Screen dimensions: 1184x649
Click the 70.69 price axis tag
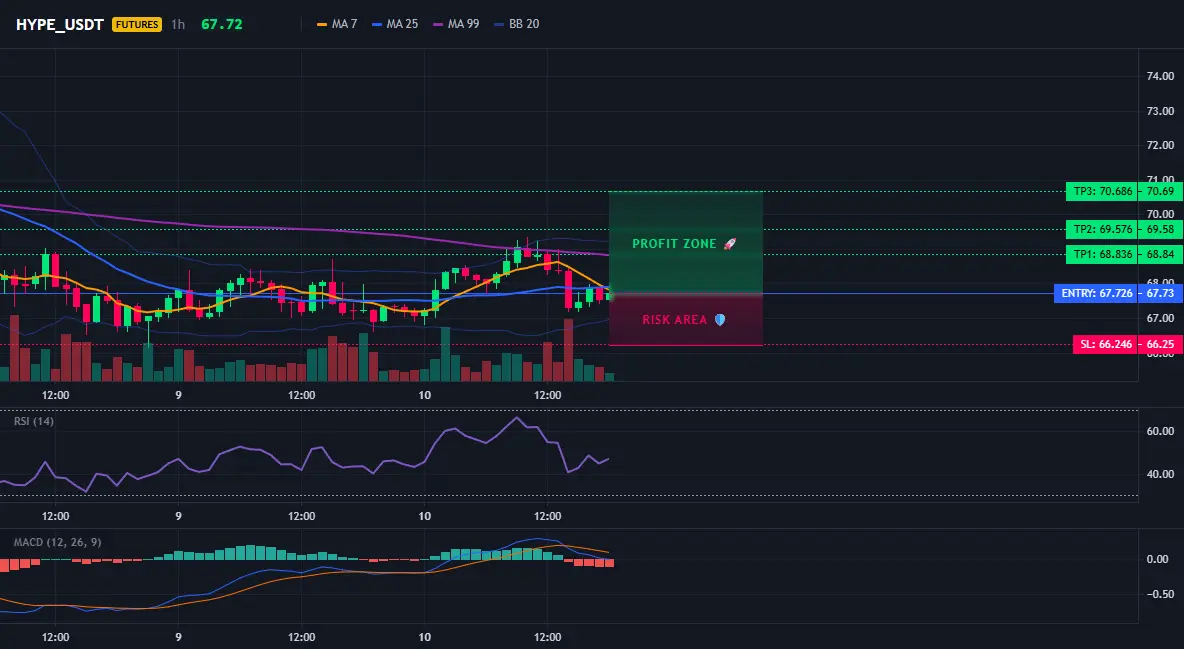(x=1161, y=191)
